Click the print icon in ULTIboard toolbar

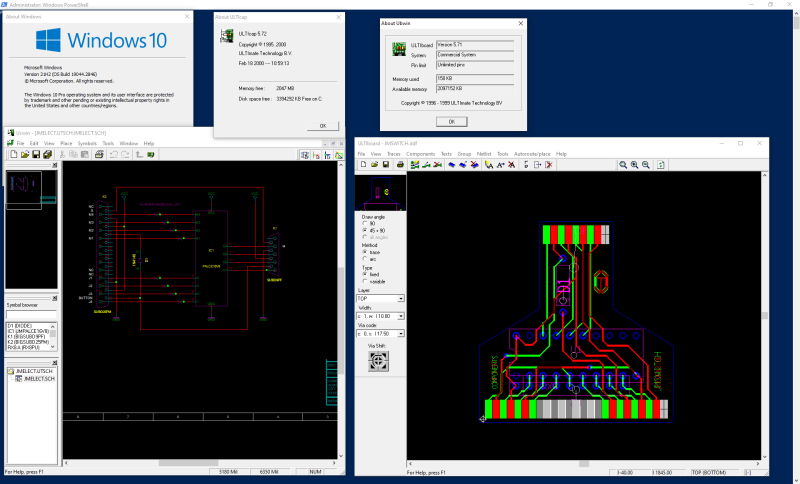pyautogui.click(x=398, y=165)
